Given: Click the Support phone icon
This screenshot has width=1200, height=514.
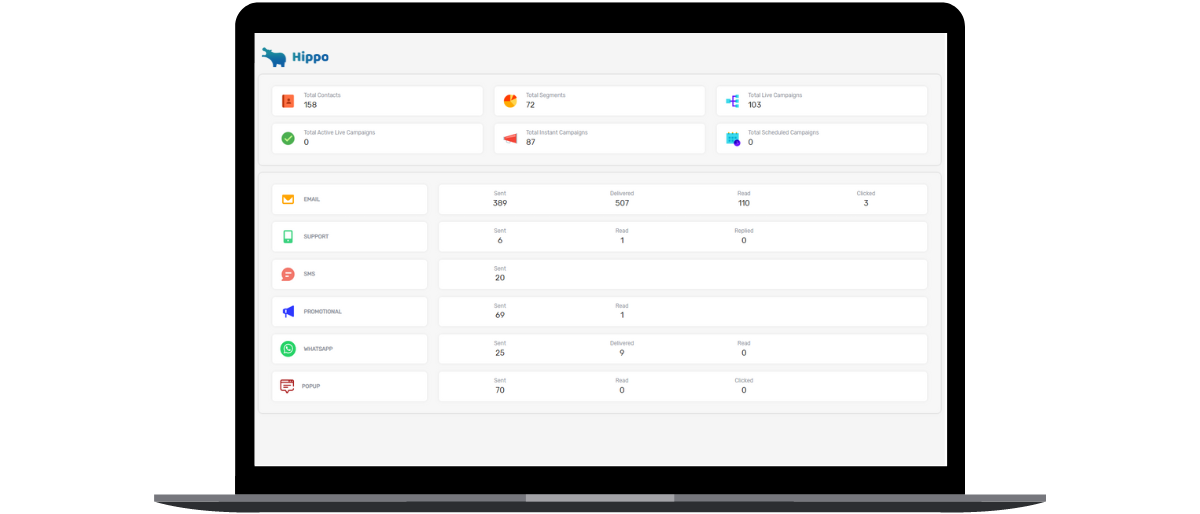Looking at the screenshot, I should (x=288, y=237).
